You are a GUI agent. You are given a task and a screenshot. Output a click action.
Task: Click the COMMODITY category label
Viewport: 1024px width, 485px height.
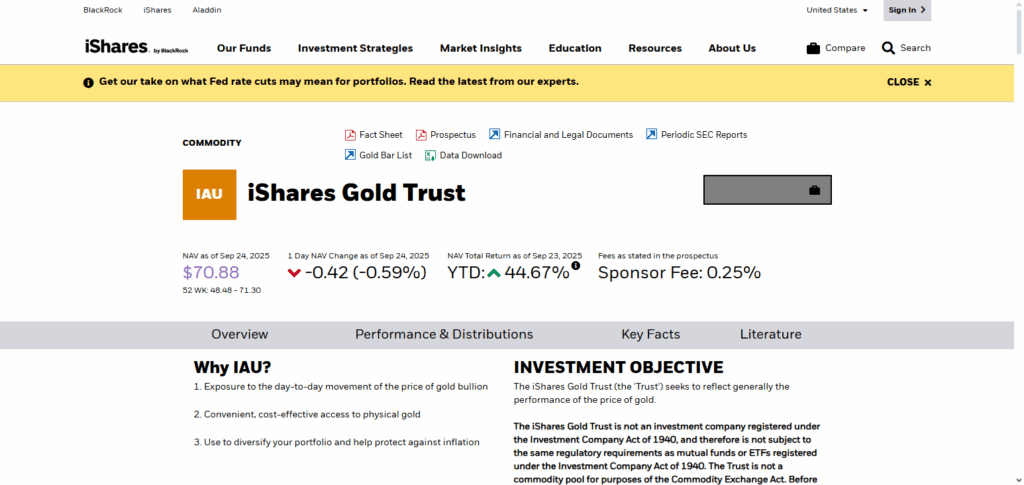click(212, 143)
